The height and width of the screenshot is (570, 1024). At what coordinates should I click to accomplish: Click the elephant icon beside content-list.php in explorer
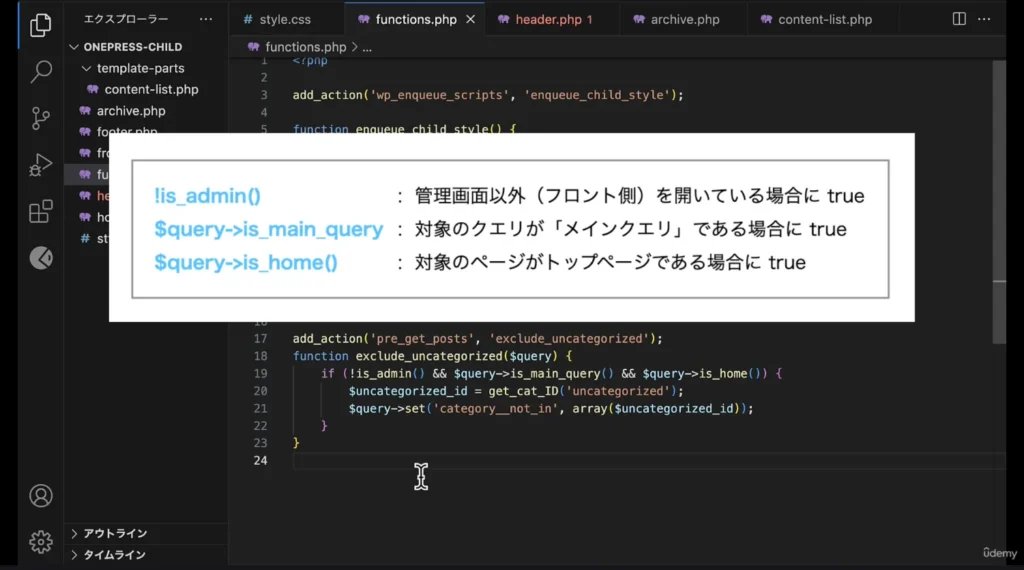click(x=93, y=89)
